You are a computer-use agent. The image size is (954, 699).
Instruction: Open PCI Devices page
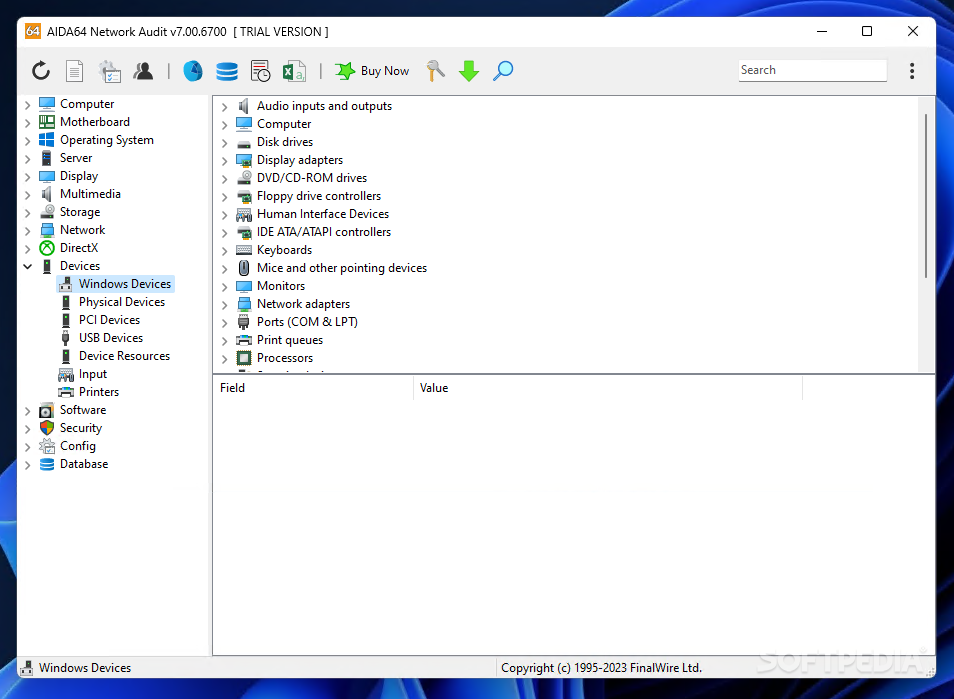[110, 319]
